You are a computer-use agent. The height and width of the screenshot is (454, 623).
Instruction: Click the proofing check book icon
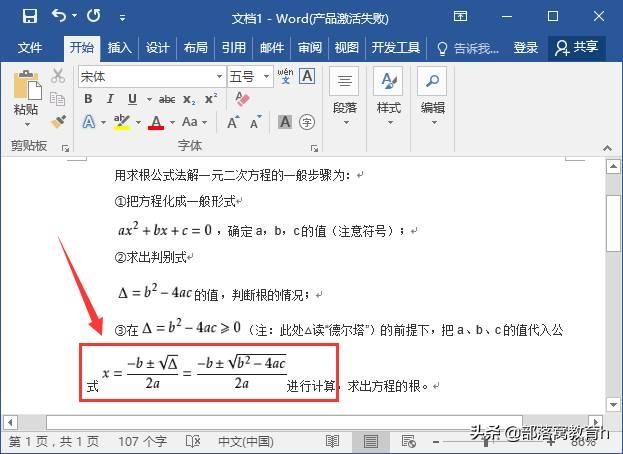coord(193,441)
